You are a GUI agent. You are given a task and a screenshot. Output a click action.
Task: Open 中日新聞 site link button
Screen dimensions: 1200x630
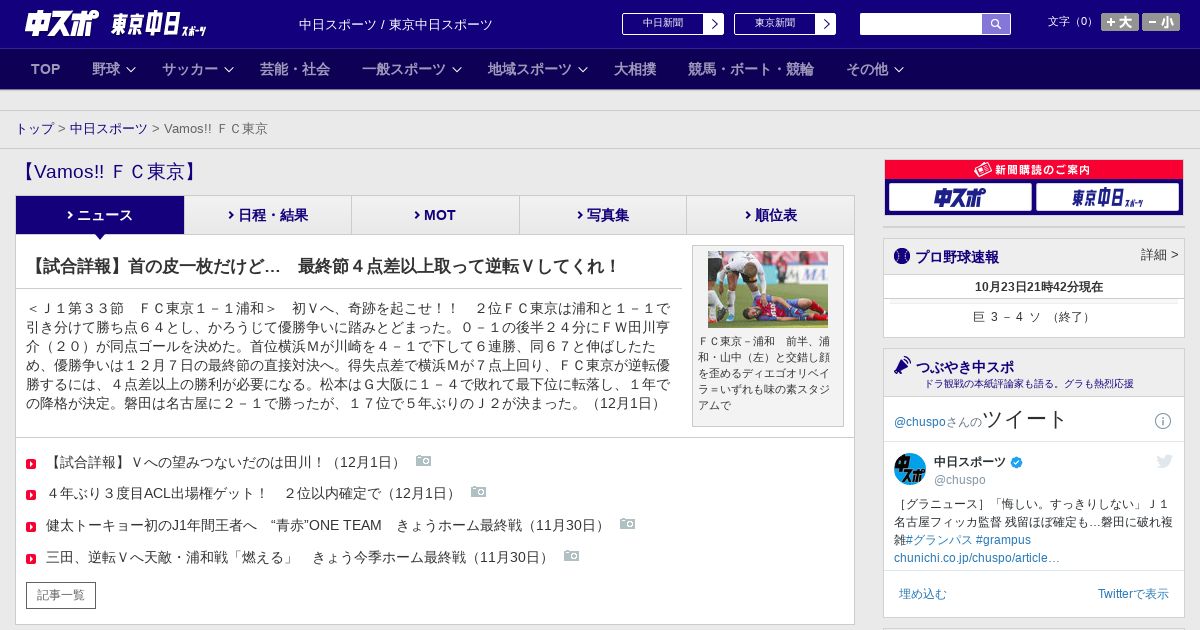coord(663,24)
